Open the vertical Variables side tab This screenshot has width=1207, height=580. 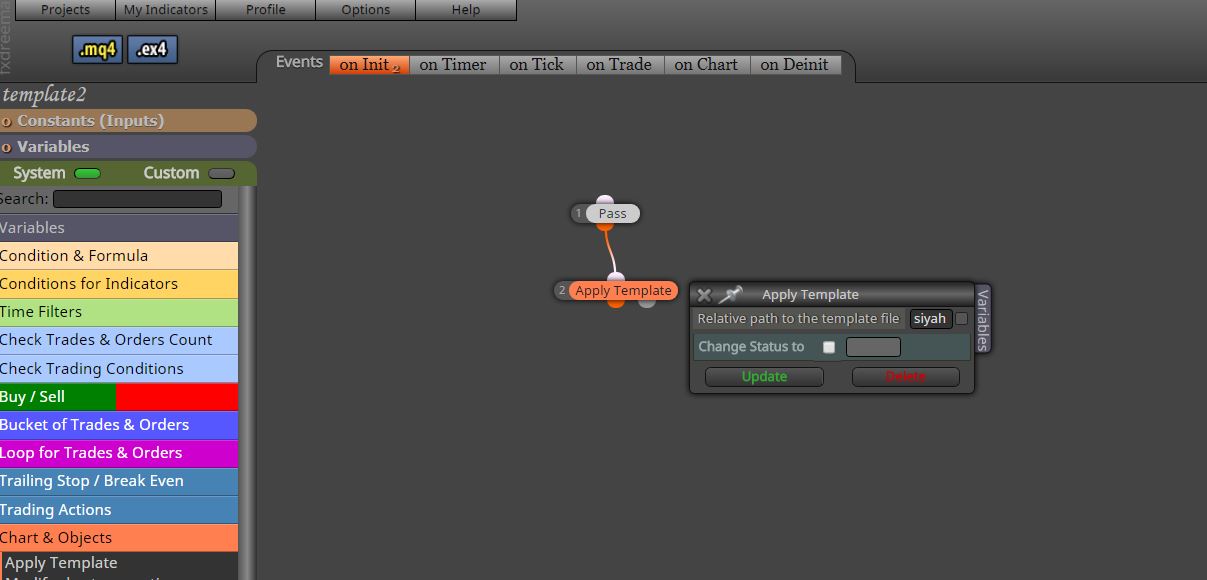coord(982,319)
